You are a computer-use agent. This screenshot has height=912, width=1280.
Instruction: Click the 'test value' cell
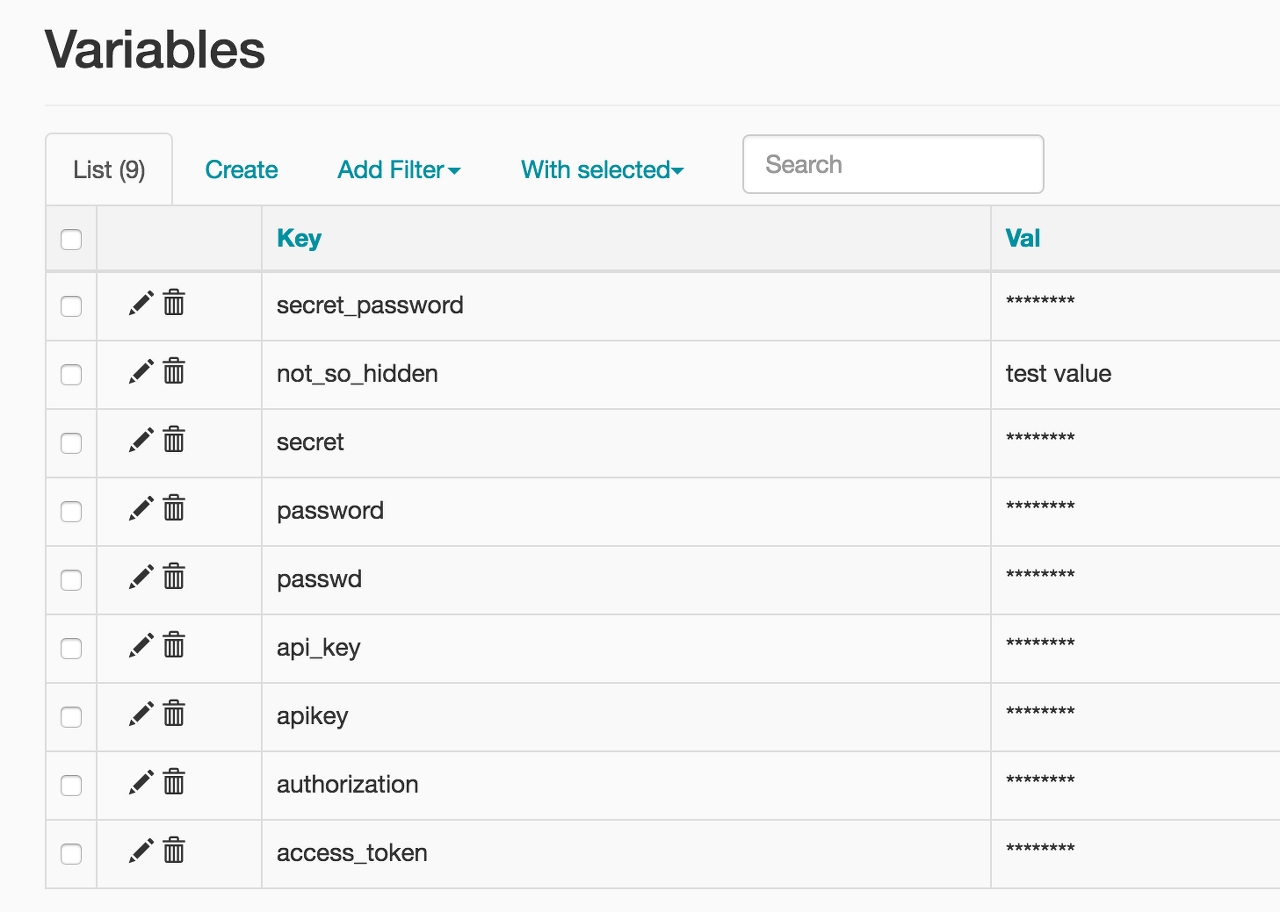tap(1135, 374)
